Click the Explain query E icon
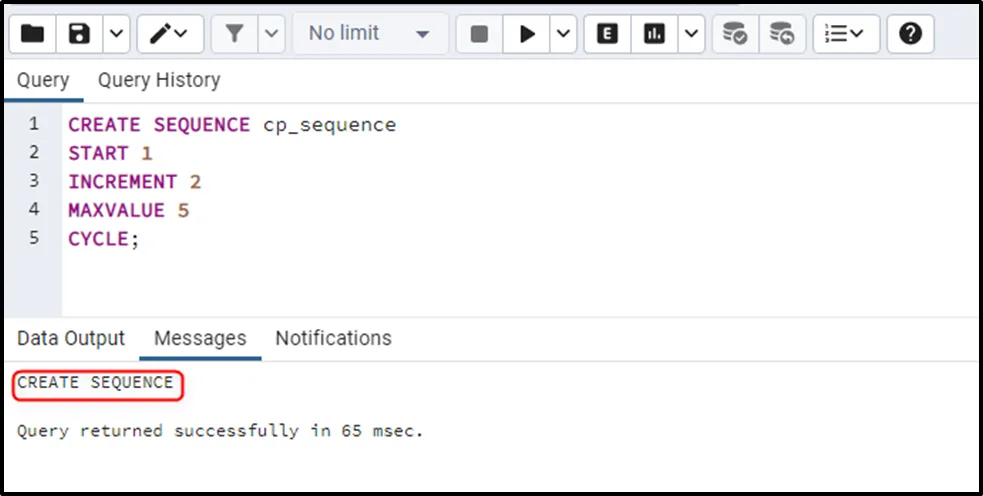 pyautogui.click(x=607, y=34)
